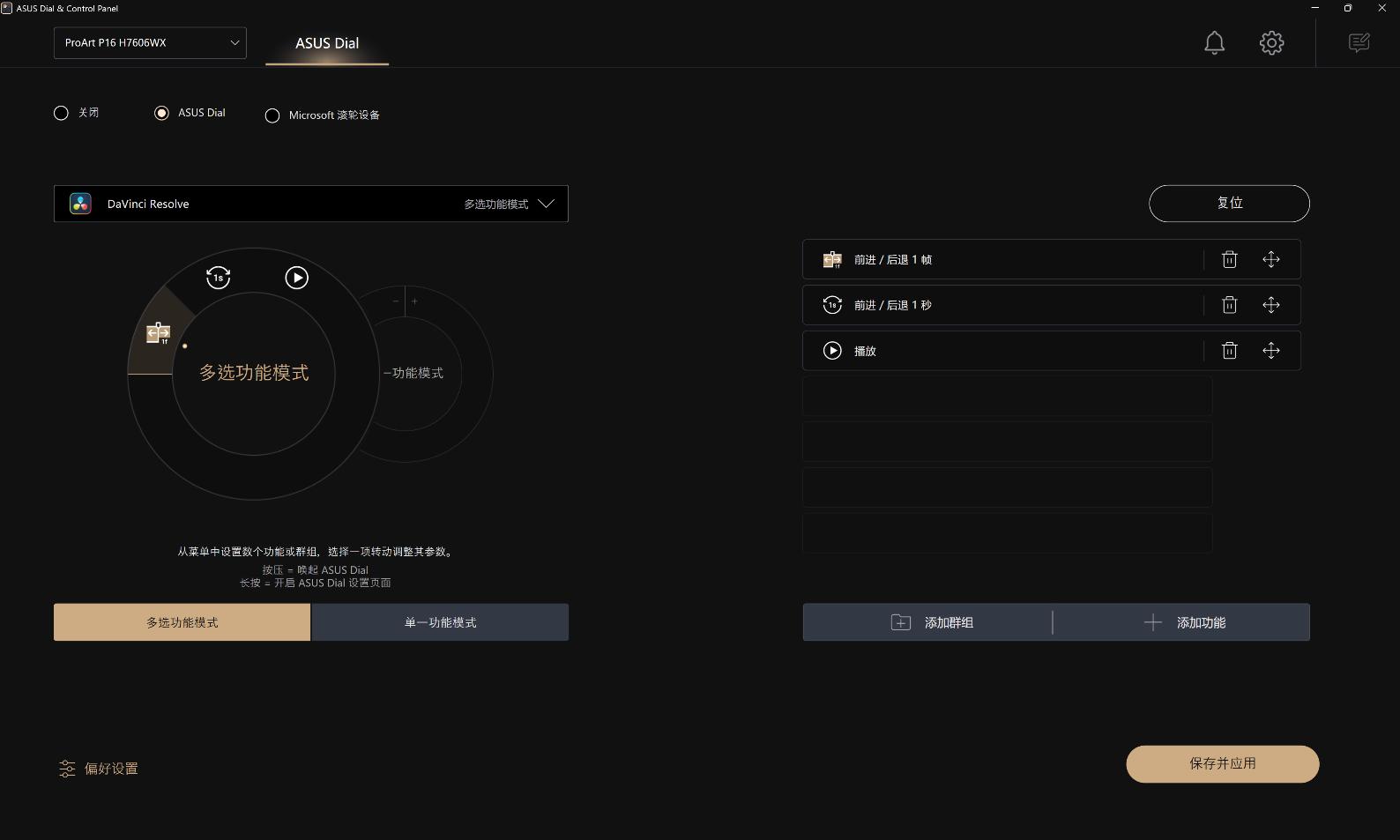Click the DaVinci Resolve app icon

(x=80, y=204)
